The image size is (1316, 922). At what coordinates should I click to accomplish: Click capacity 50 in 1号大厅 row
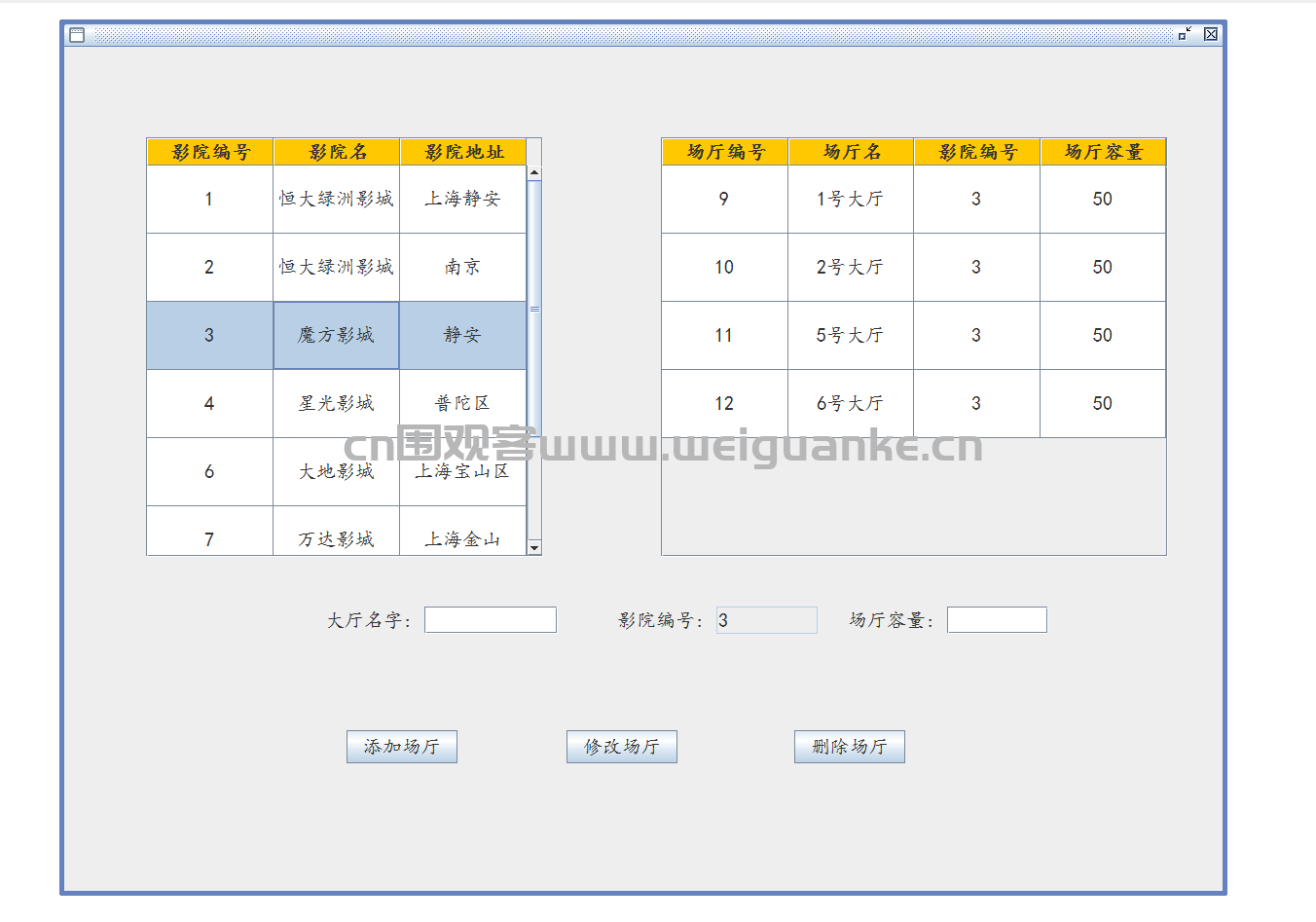[x=1103, y=200]
